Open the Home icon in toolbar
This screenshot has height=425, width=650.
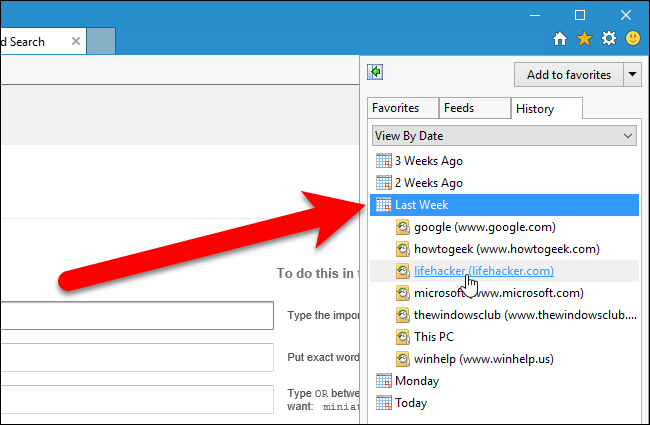pos(560,39)
